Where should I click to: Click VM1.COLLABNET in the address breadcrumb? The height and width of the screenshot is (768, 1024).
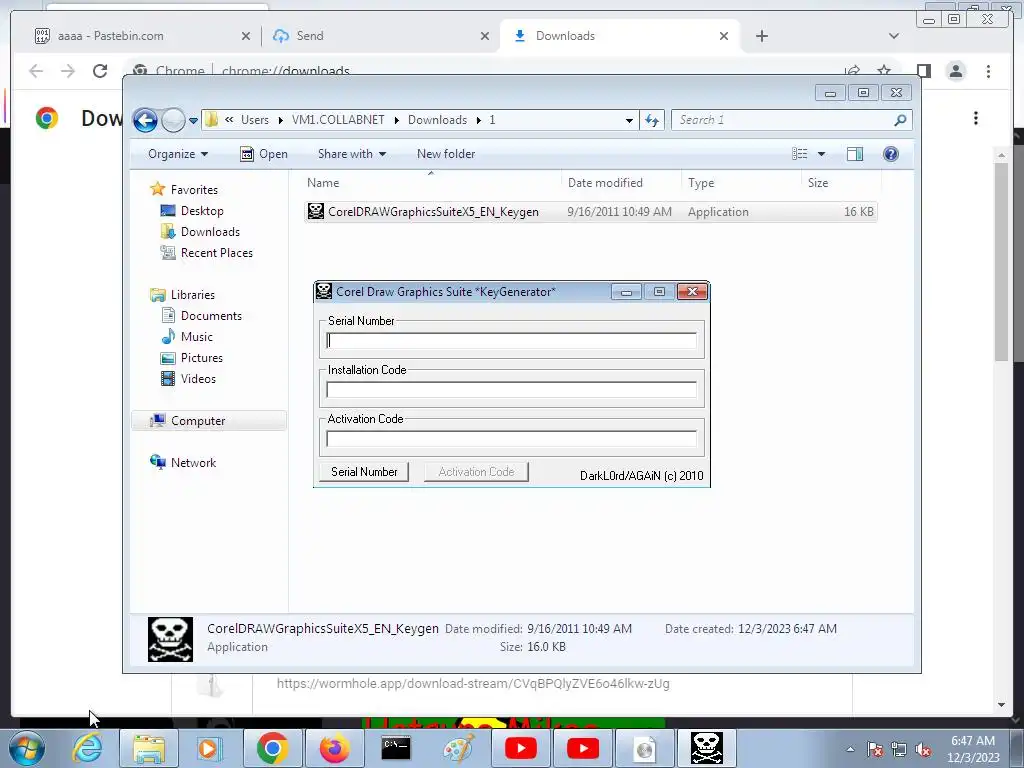[x=338, y=120]
